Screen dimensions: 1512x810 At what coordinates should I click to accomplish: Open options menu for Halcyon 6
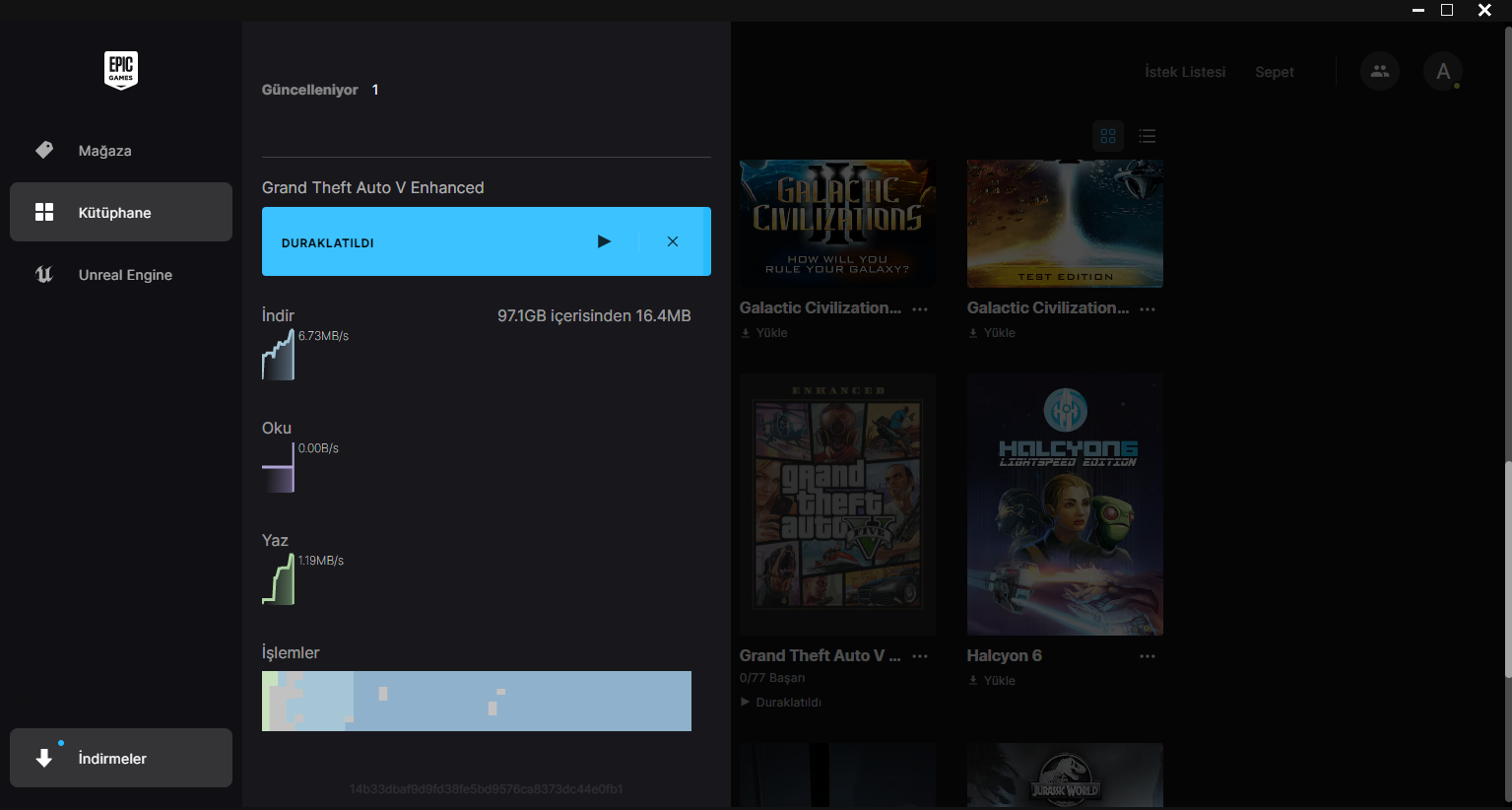click(1148, 656)
